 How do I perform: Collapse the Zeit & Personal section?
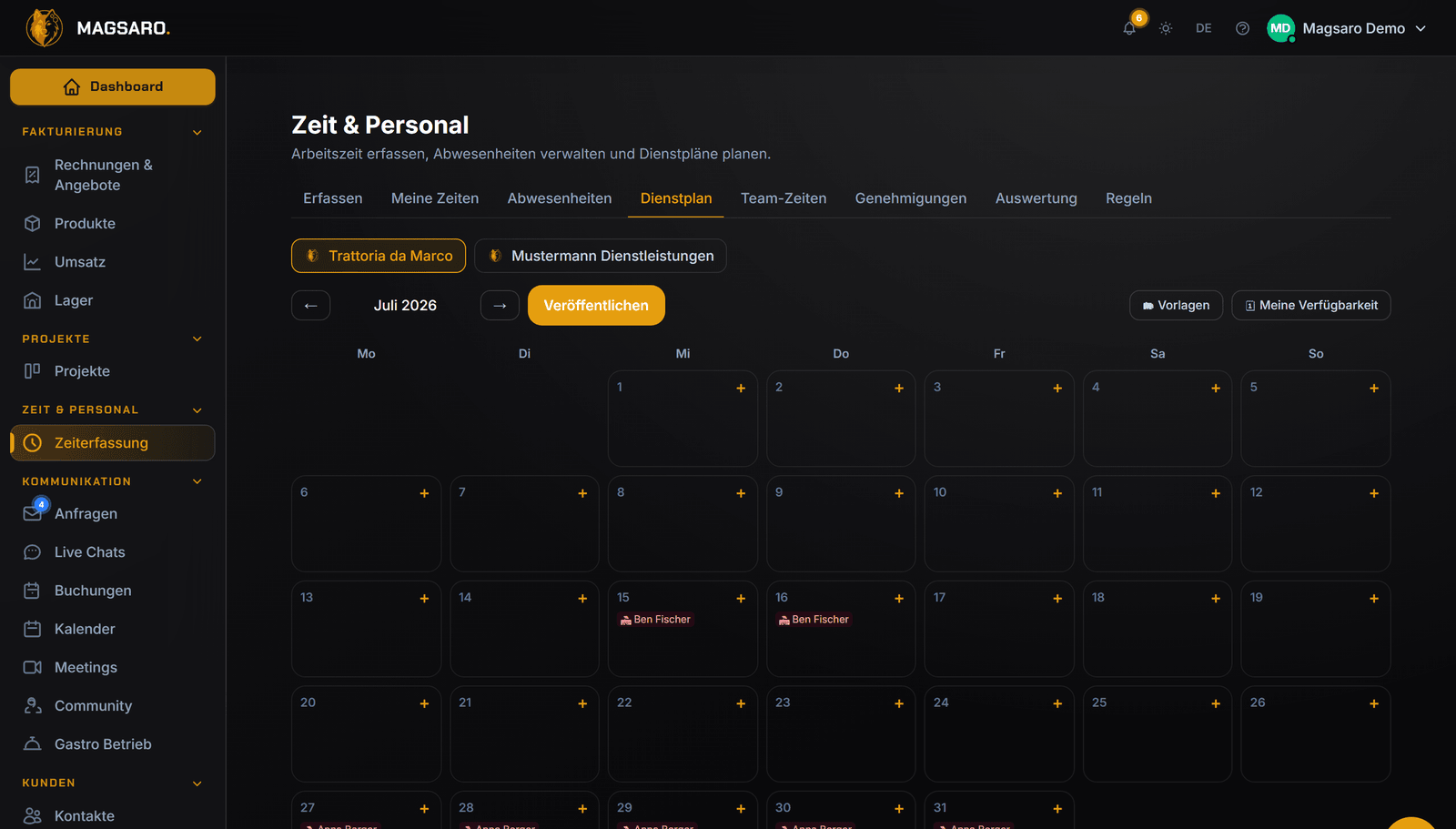[197, 409]
